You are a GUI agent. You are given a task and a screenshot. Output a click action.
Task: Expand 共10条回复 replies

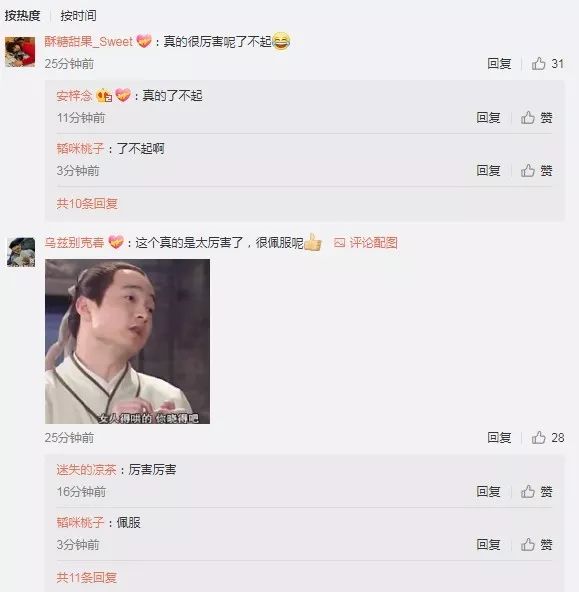(x=87, y=204)
